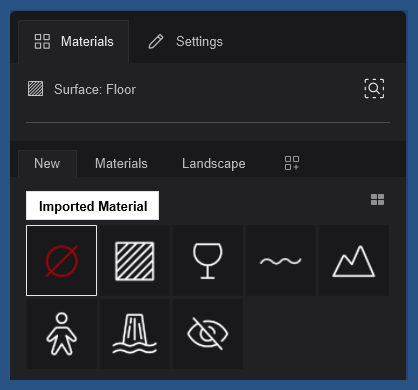Pick the waterfall material icon

[135, 334]
